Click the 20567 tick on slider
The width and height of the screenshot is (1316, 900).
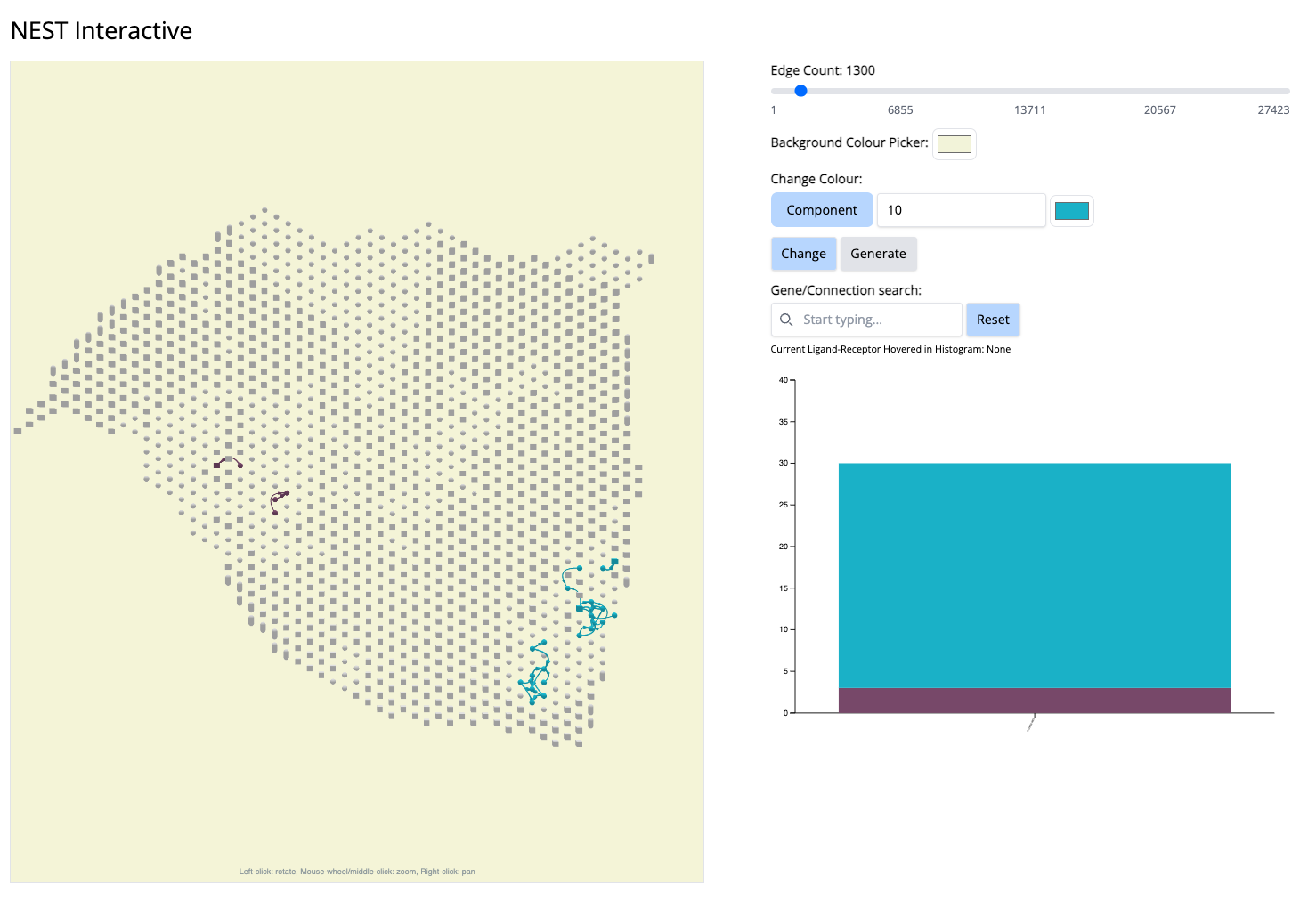(1159, 110)
